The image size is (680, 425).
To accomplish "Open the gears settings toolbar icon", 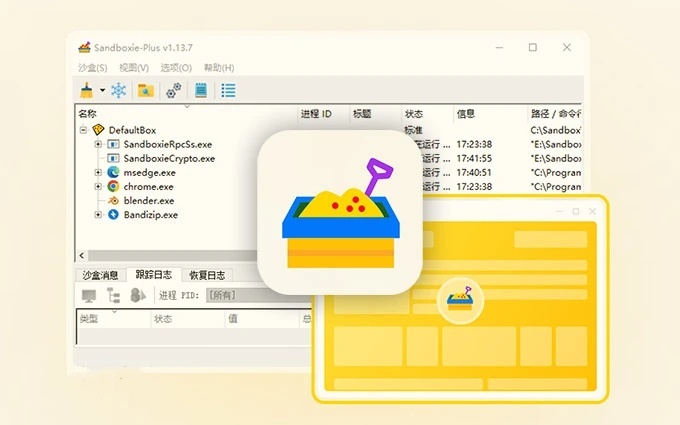I will [x=173, y=91].
